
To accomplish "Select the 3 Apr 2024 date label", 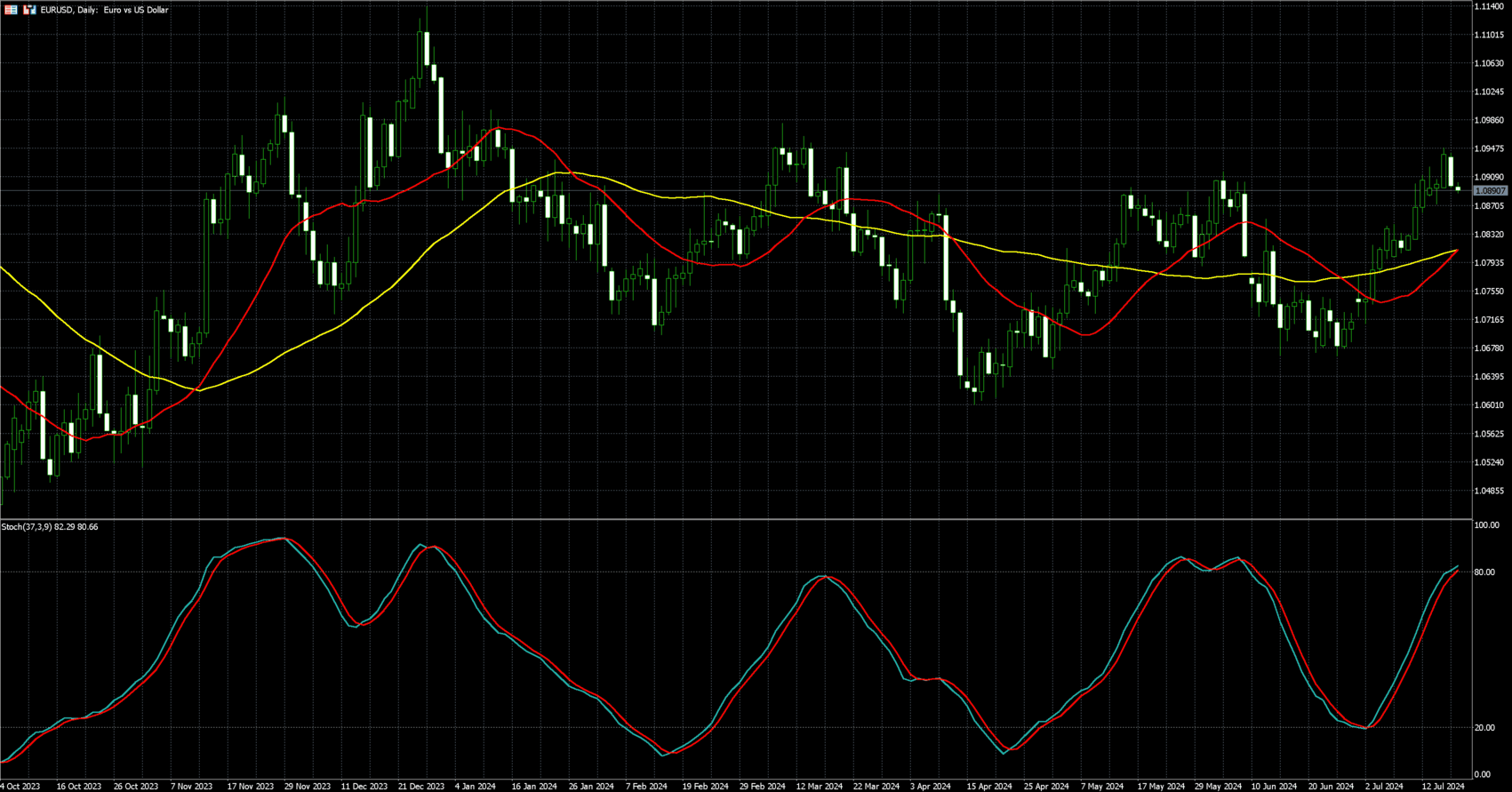I will pos(931,787).
